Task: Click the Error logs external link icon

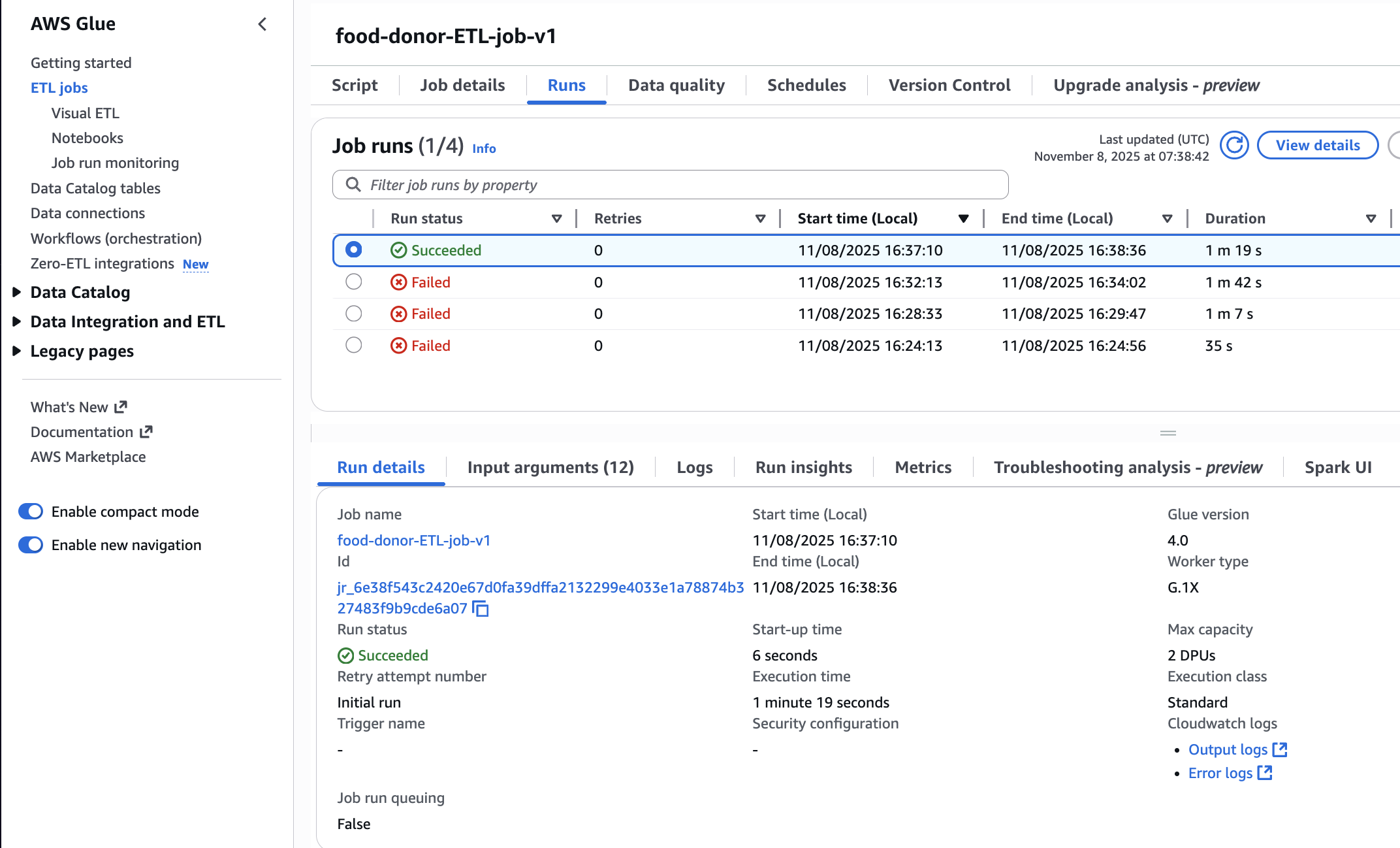Action: pyautogui.click(x=1265, y=773)
